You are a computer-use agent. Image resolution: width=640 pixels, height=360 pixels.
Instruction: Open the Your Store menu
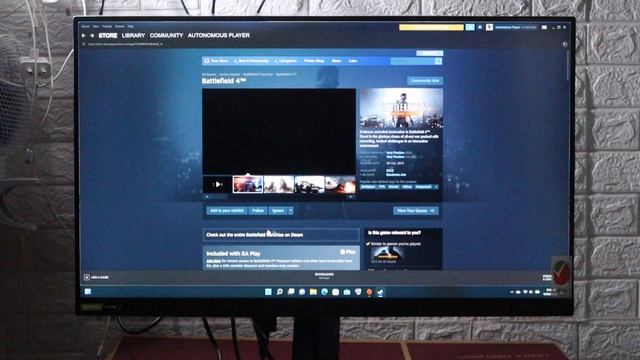point(217,61)
